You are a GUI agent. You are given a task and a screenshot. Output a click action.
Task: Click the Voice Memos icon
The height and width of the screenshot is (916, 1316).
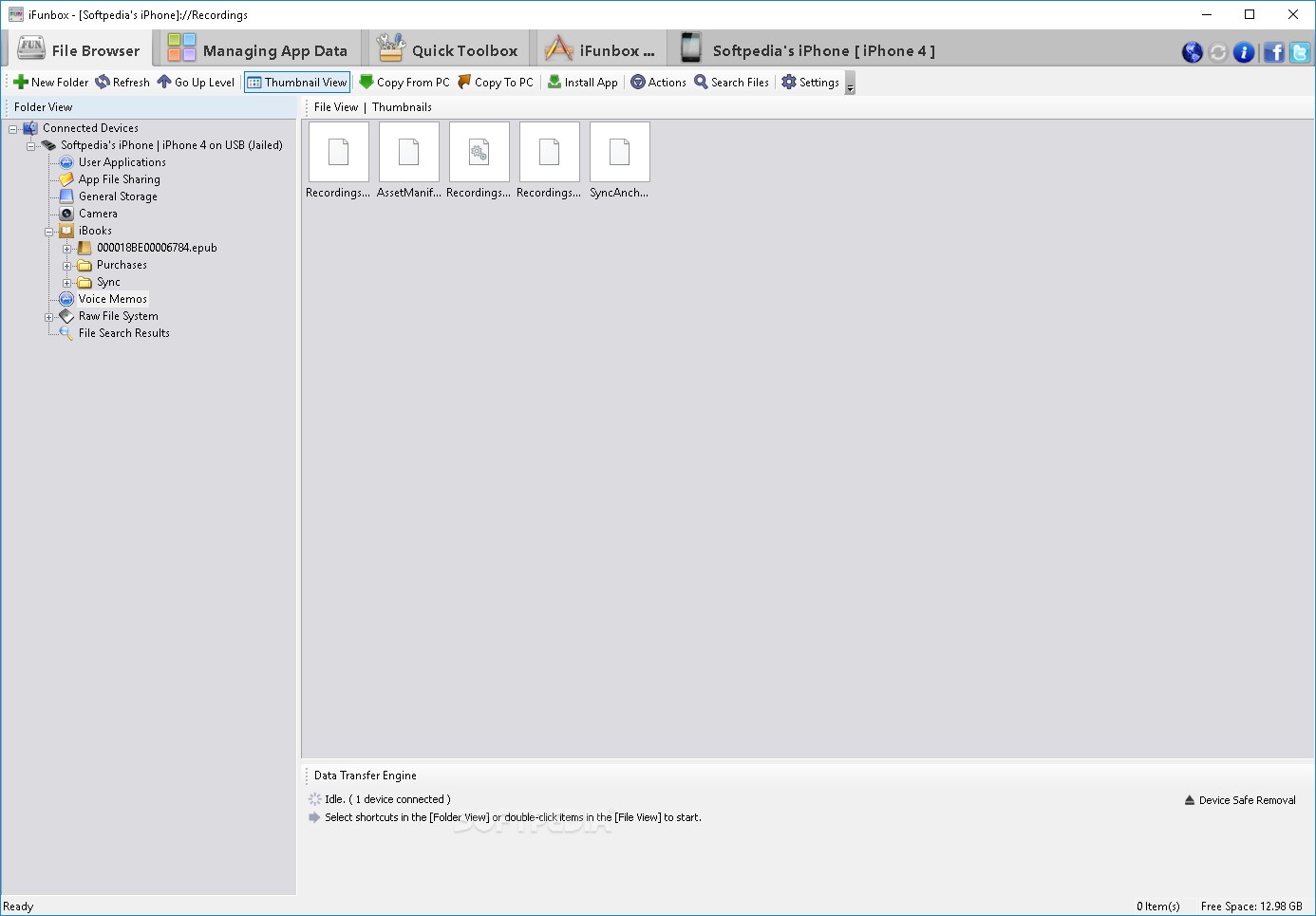(x=66, y=299)
